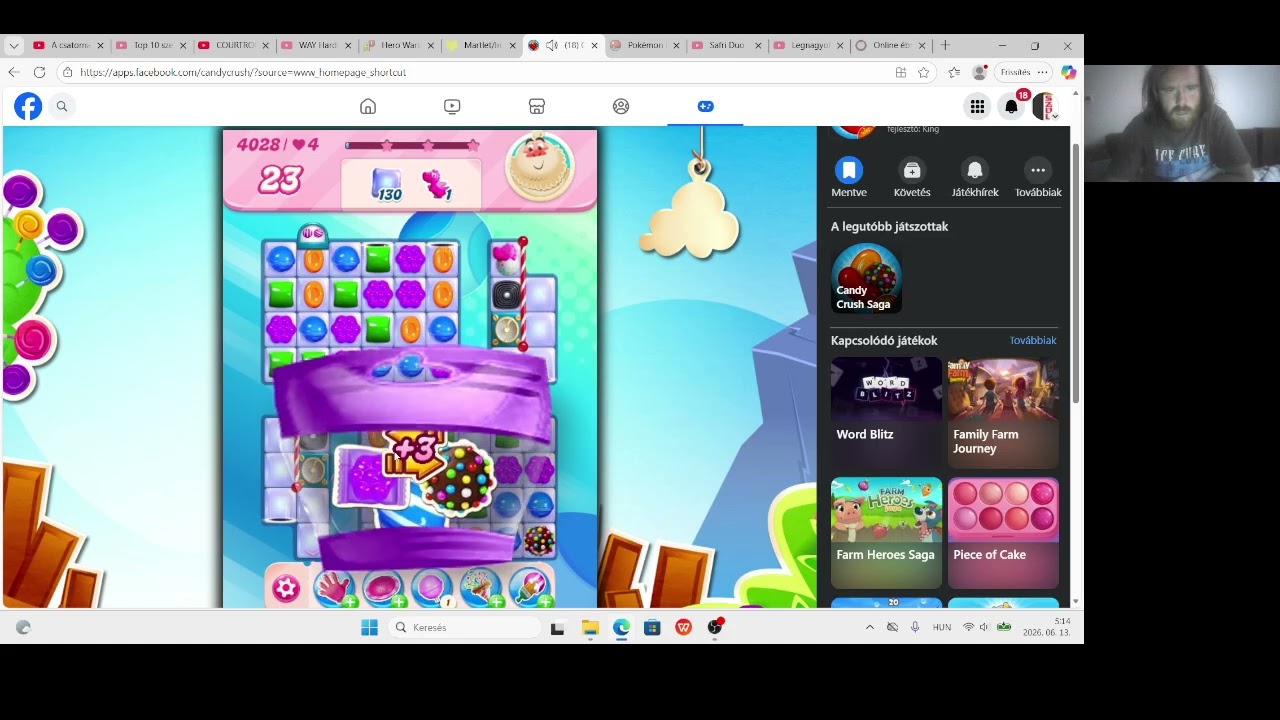Image resolution: width=1280 pixels, height=720 pixels.
Task: Open OBS Studio taskbar icon
Action: coord(715,627)
